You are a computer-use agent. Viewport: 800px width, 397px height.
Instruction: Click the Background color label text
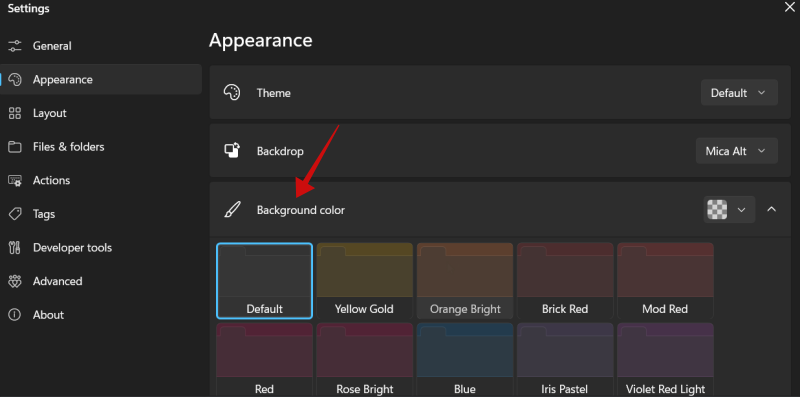(x=301, y=210)
